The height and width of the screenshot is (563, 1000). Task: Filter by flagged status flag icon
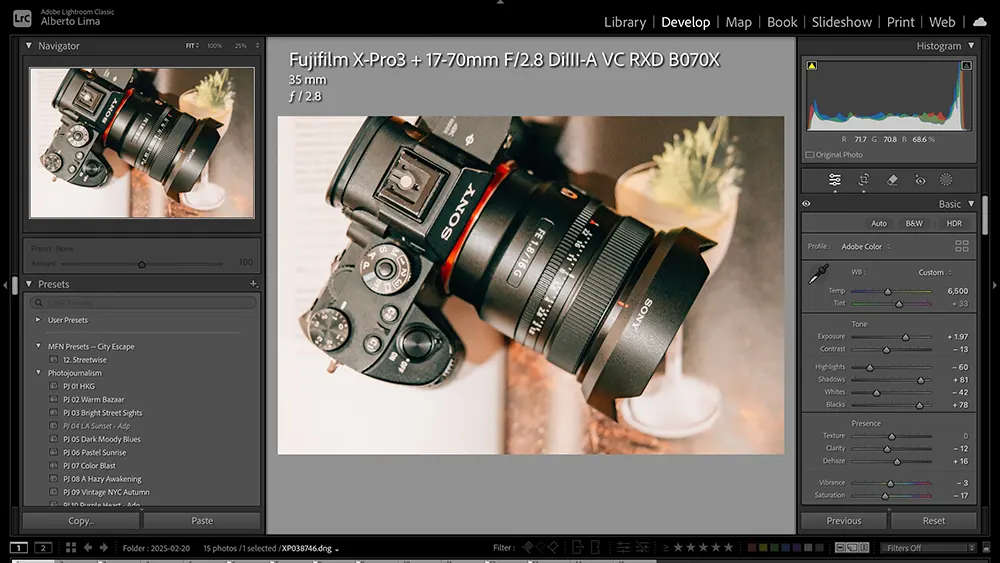pos(527,547)
